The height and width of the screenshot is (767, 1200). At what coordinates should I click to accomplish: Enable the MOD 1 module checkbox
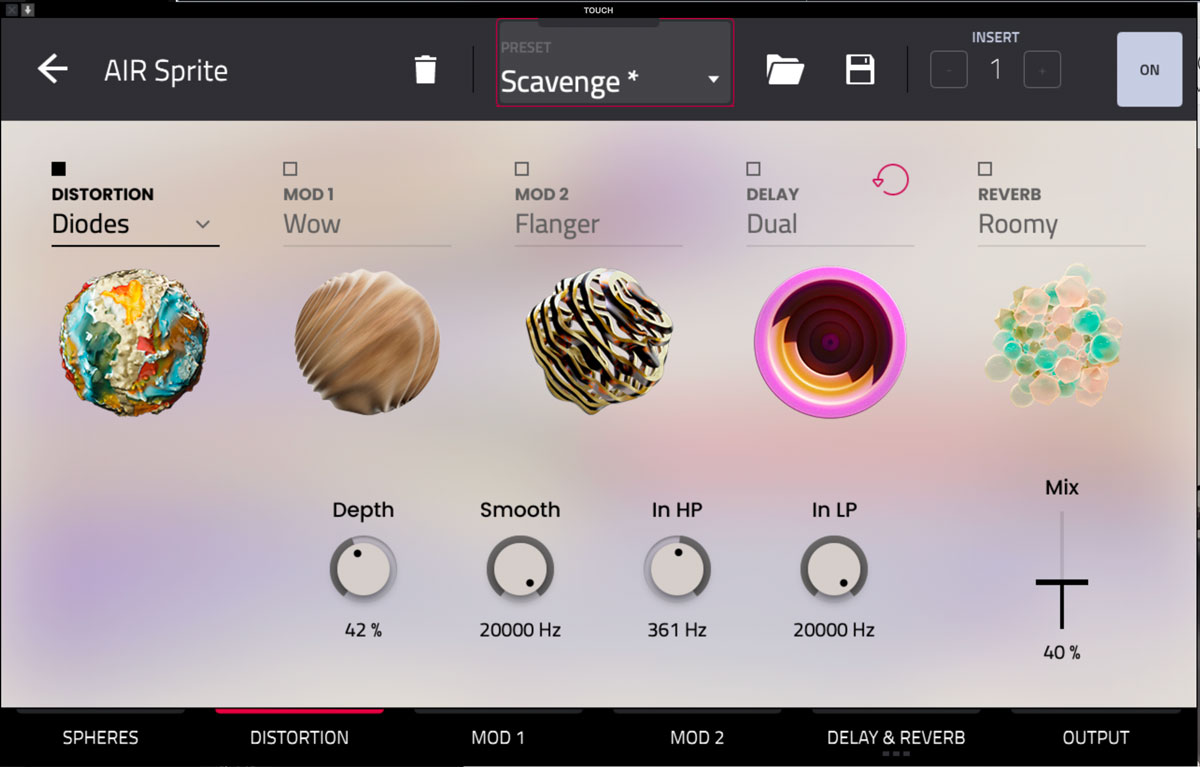(290, 169)
